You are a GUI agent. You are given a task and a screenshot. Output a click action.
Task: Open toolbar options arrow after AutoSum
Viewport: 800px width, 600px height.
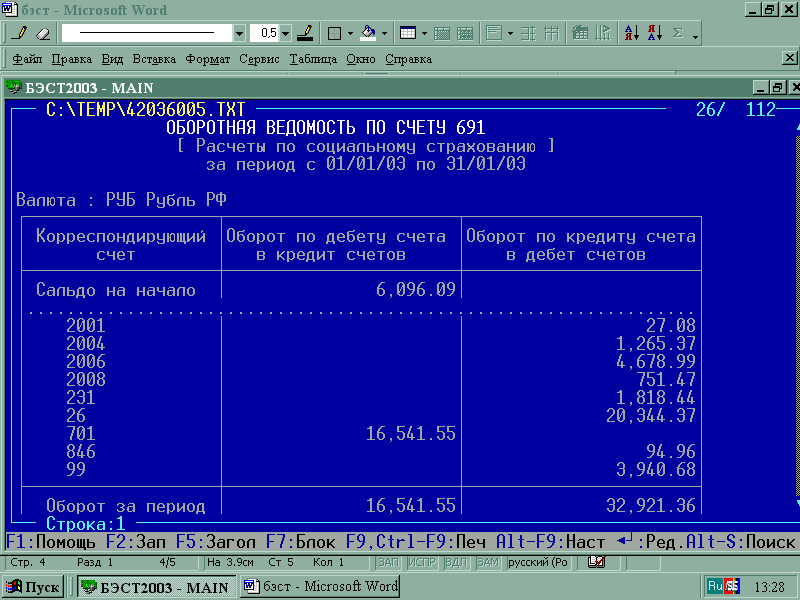point(695,36)
